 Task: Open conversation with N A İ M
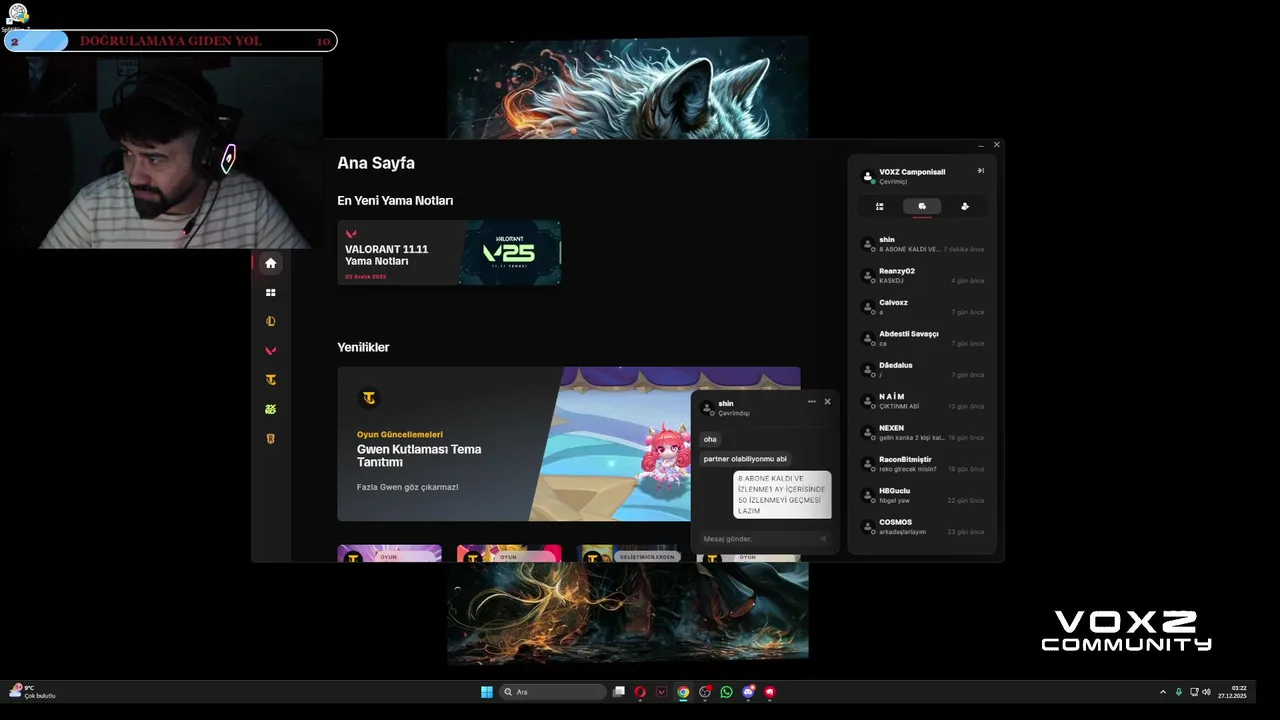(x=922, y=401)
